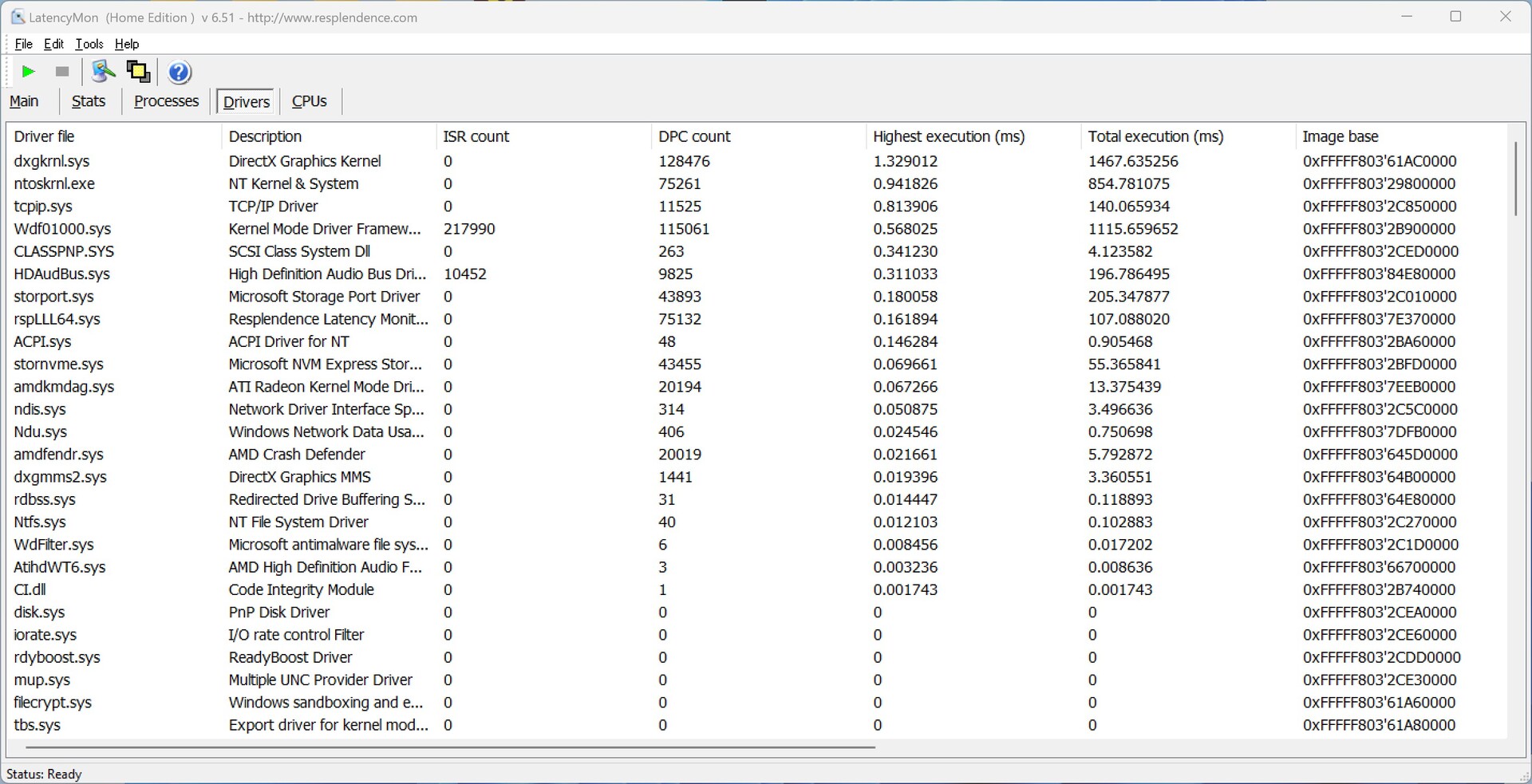The width and height of the screenshot is (1532, 784).
Task: Sort by Description column header
Action: point(328,136)
